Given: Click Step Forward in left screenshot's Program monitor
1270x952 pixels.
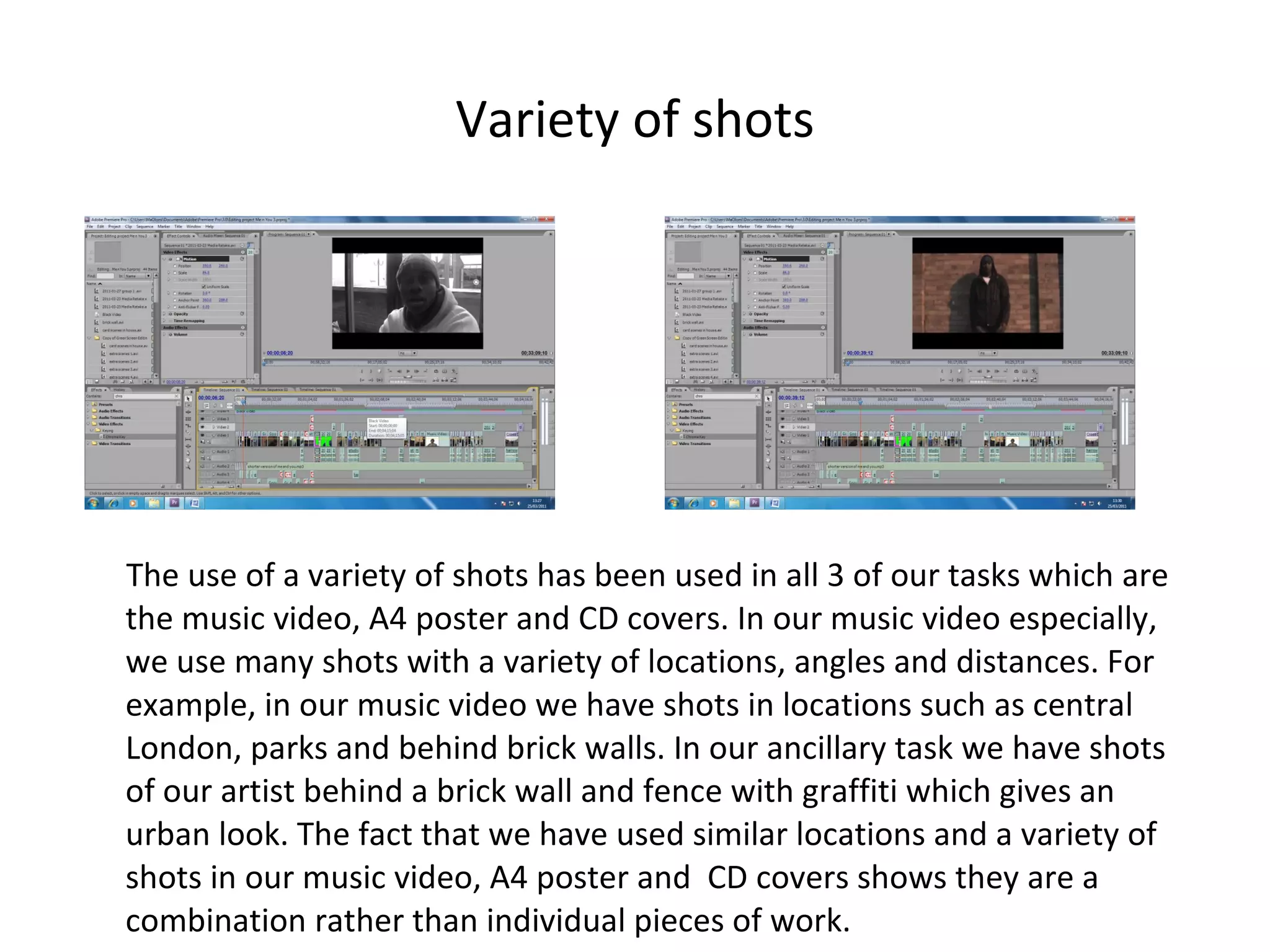Looking at the screenshot, I should (x=416, y=371).
